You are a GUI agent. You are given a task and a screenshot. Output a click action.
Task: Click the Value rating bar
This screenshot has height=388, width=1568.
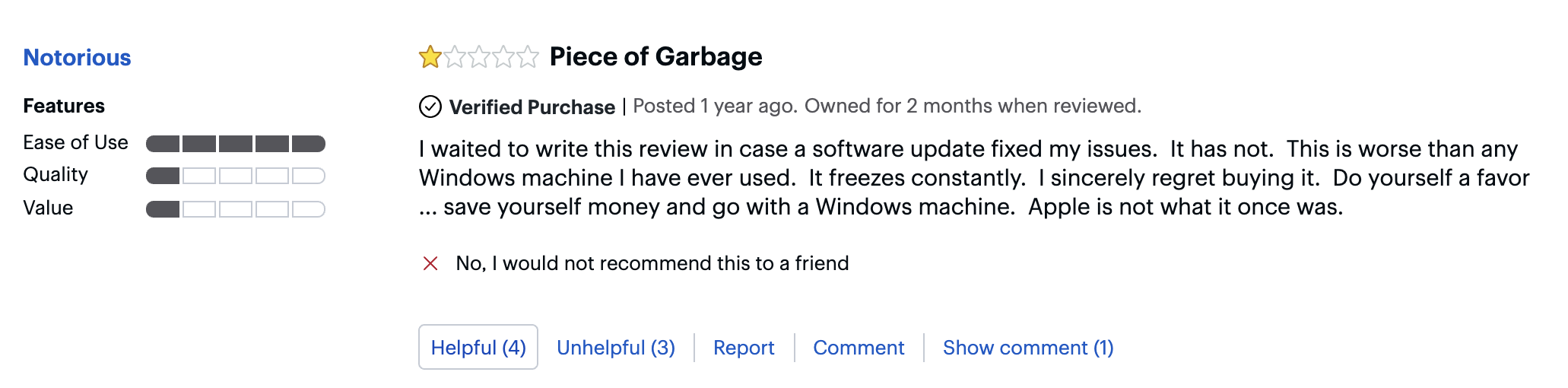tap(236, 209)
